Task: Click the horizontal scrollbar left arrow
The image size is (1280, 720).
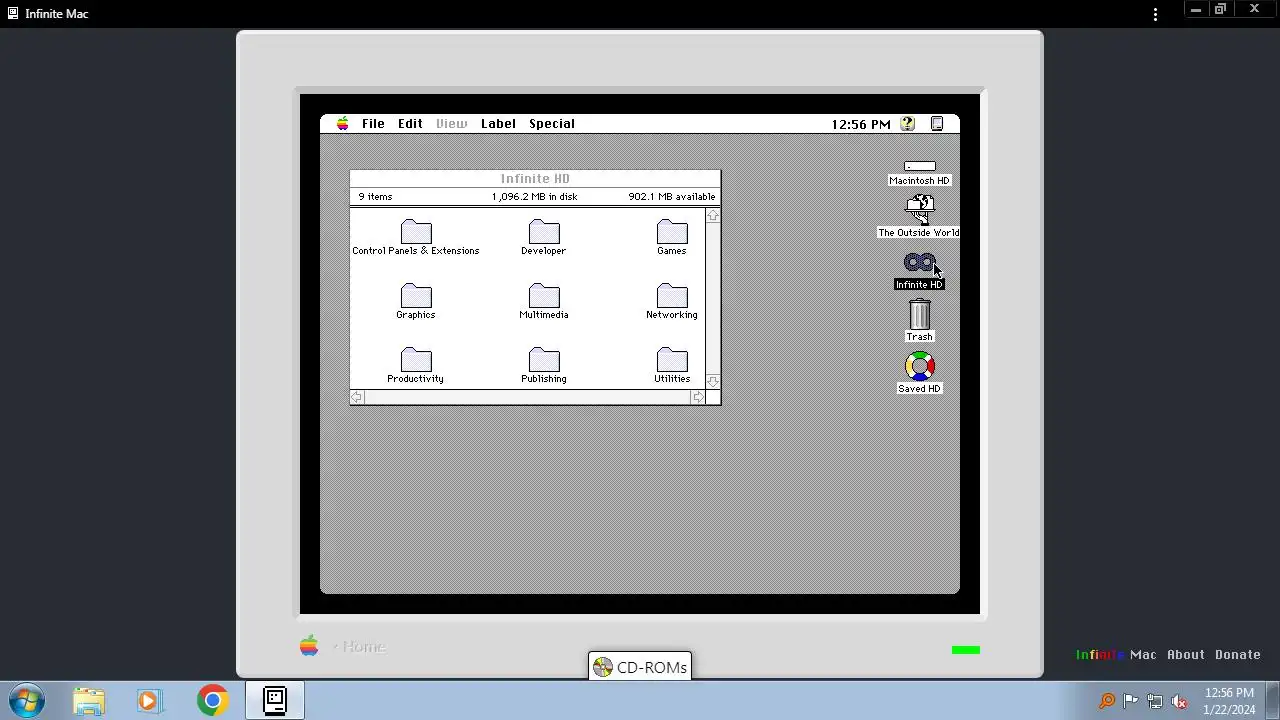Action: 357,397
